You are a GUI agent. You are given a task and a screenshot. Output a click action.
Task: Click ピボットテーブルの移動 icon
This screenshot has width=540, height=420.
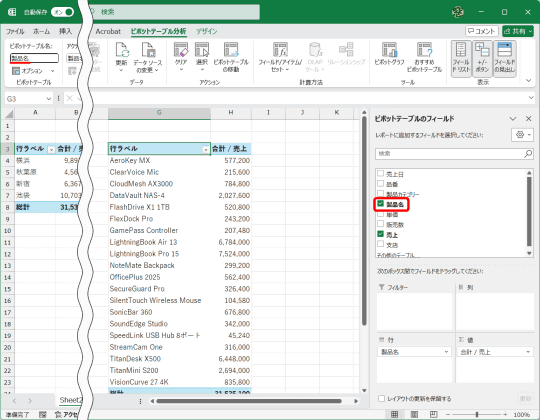(231, 50)
